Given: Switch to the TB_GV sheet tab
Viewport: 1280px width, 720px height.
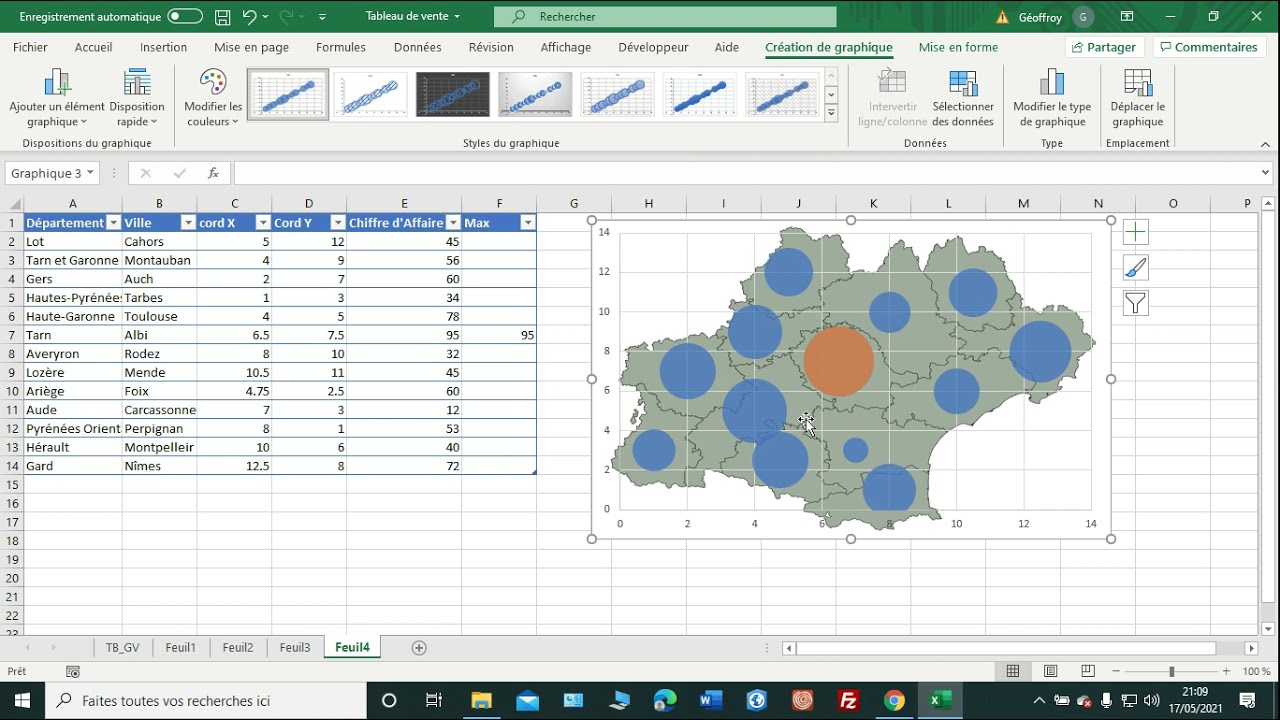Looking at the screenshot, I should point(123,647).
